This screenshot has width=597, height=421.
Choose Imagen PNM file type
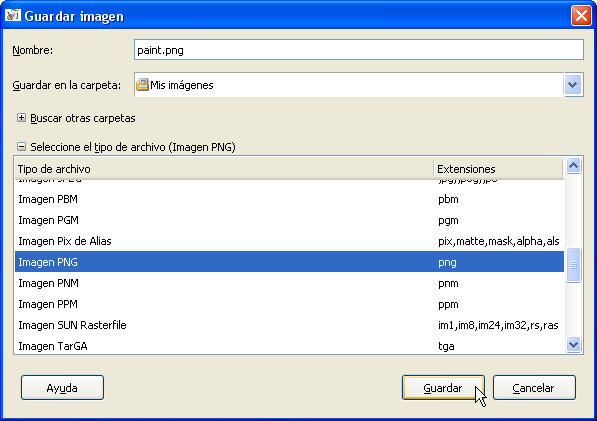pyautogui.click(x=289, y=283)
